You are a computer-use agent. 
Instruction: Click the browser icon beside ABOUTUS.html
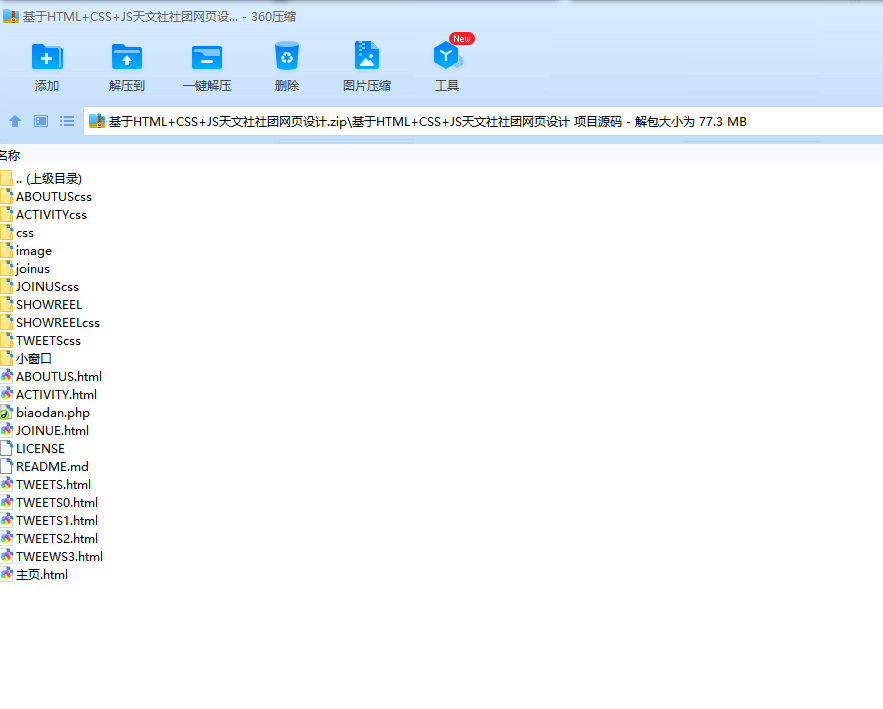pyautogui.click(x=6, y=377)
